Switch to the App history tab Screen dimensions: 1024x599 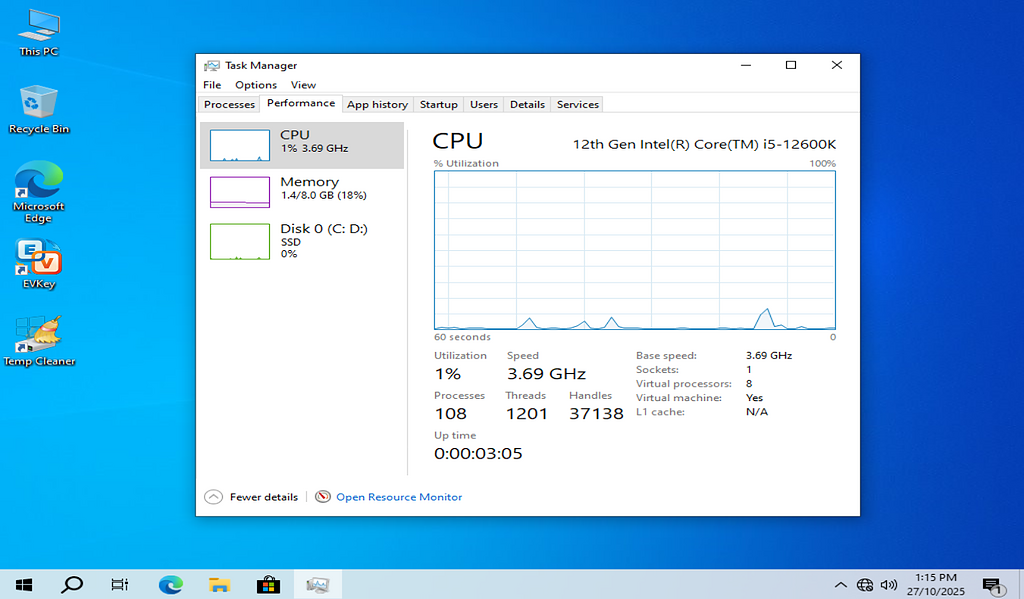point(377,104)
